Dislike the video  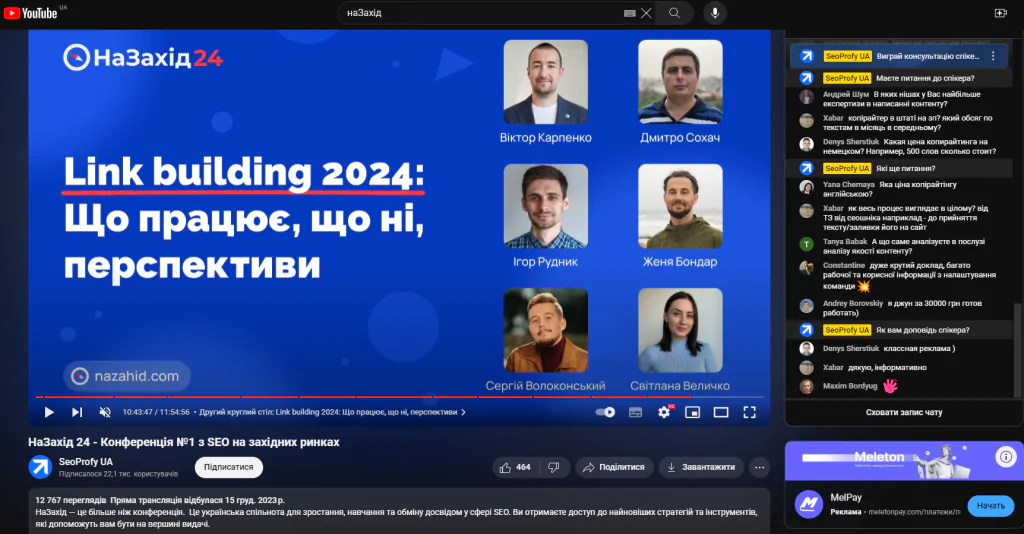(553, 467)
